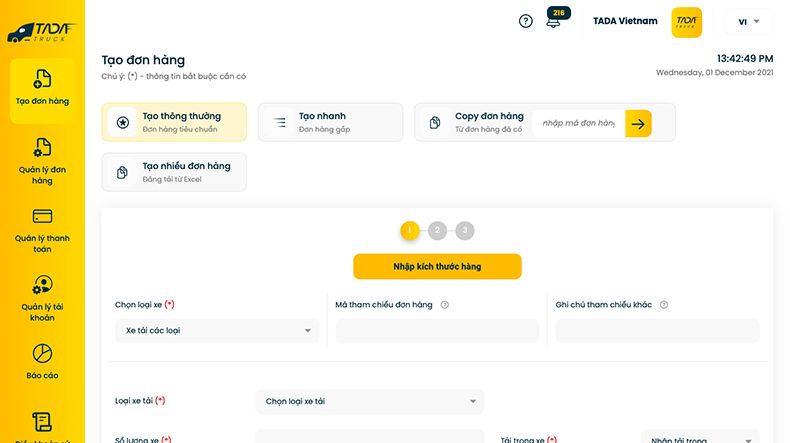The height and width of the screenshot is (443, 790).
Task: Click info icon next to Ghi chú tham chiếu khác
Action: click(664, 305)
